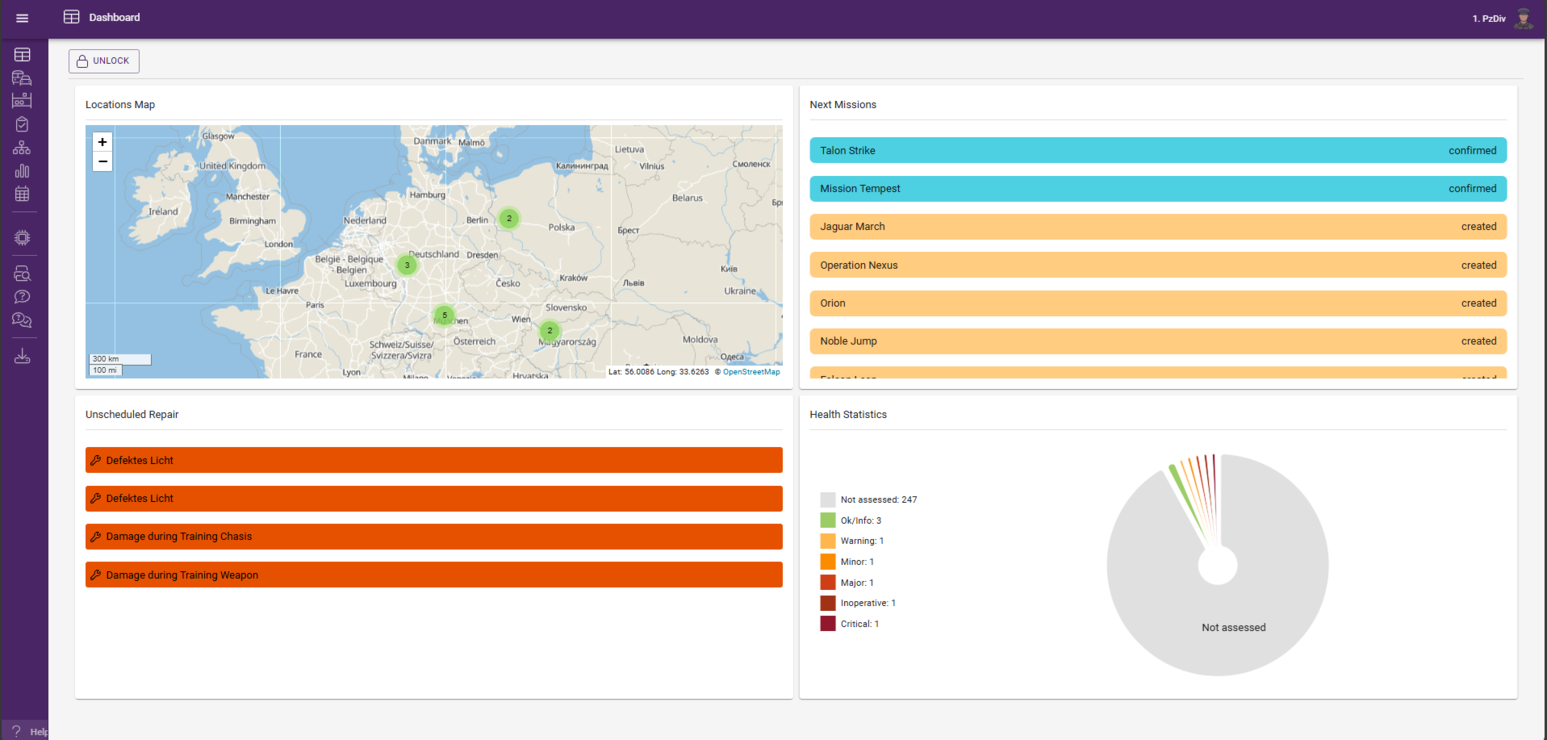Open the user avatar for 1. PzDiv

coord(1523,18)
